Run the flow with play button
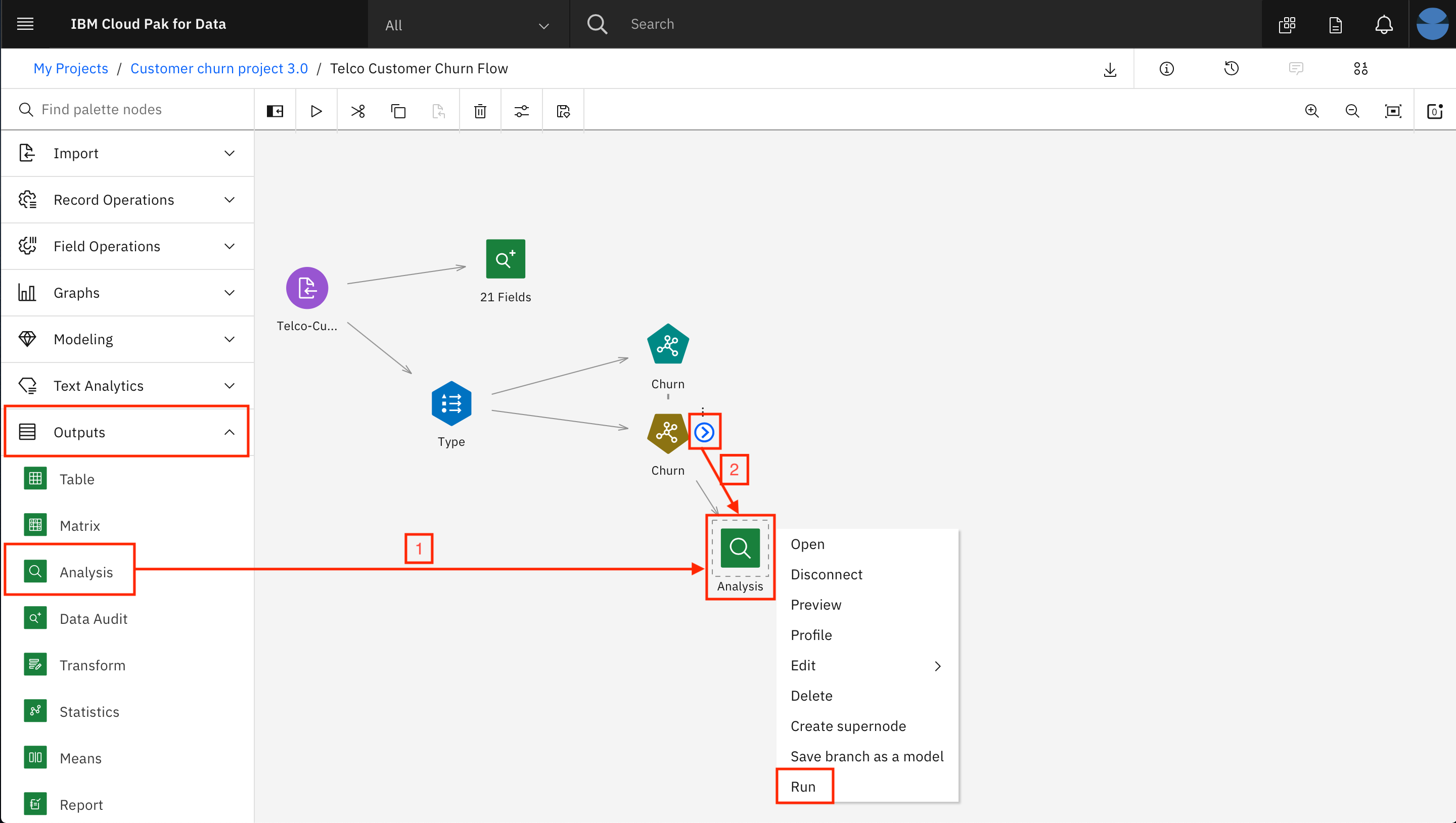 click(316, 111)
